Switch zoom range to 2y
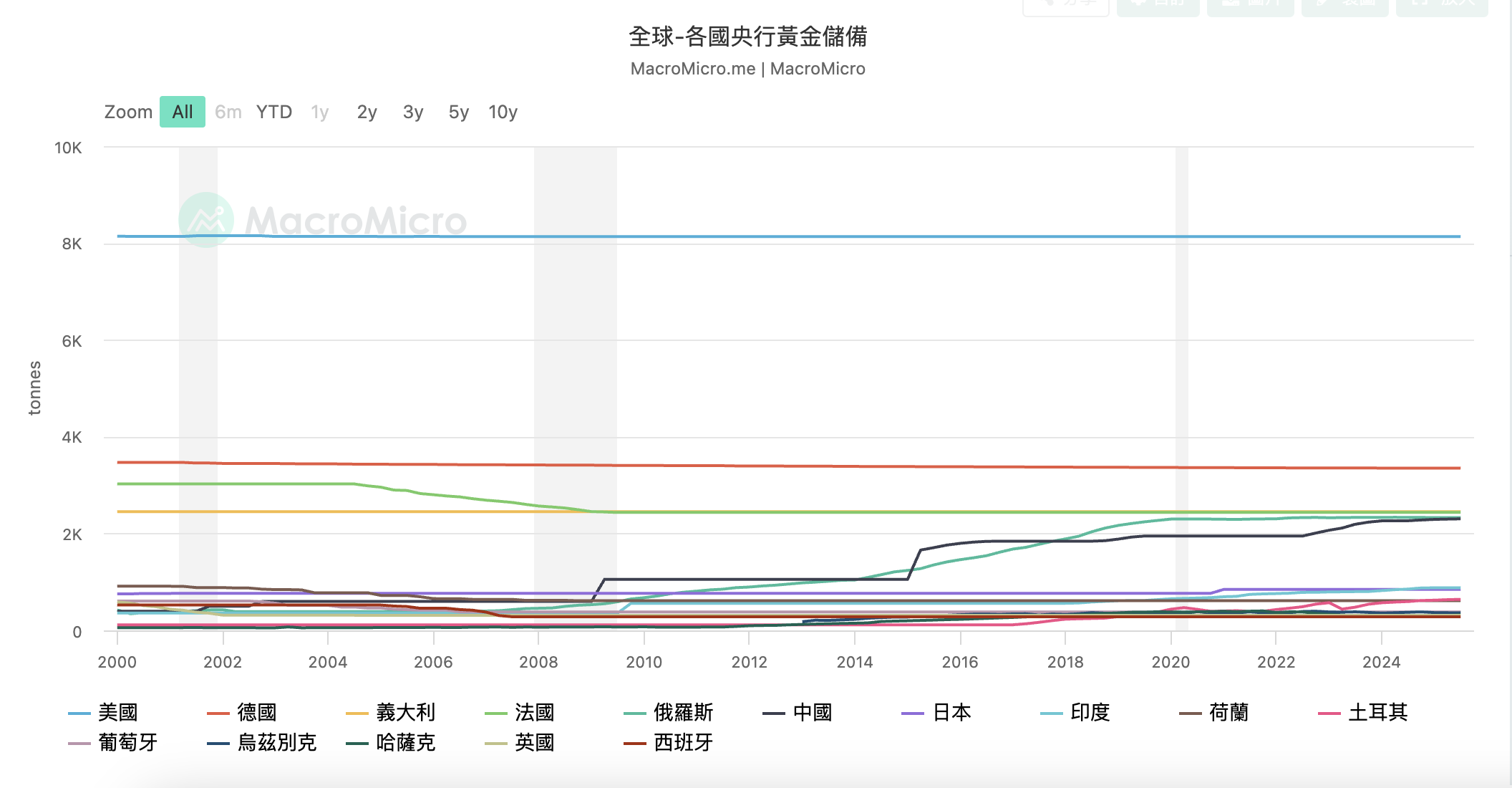Image resolution: width=1512 pixels, height=788 pixels. (x=367, y=112)
